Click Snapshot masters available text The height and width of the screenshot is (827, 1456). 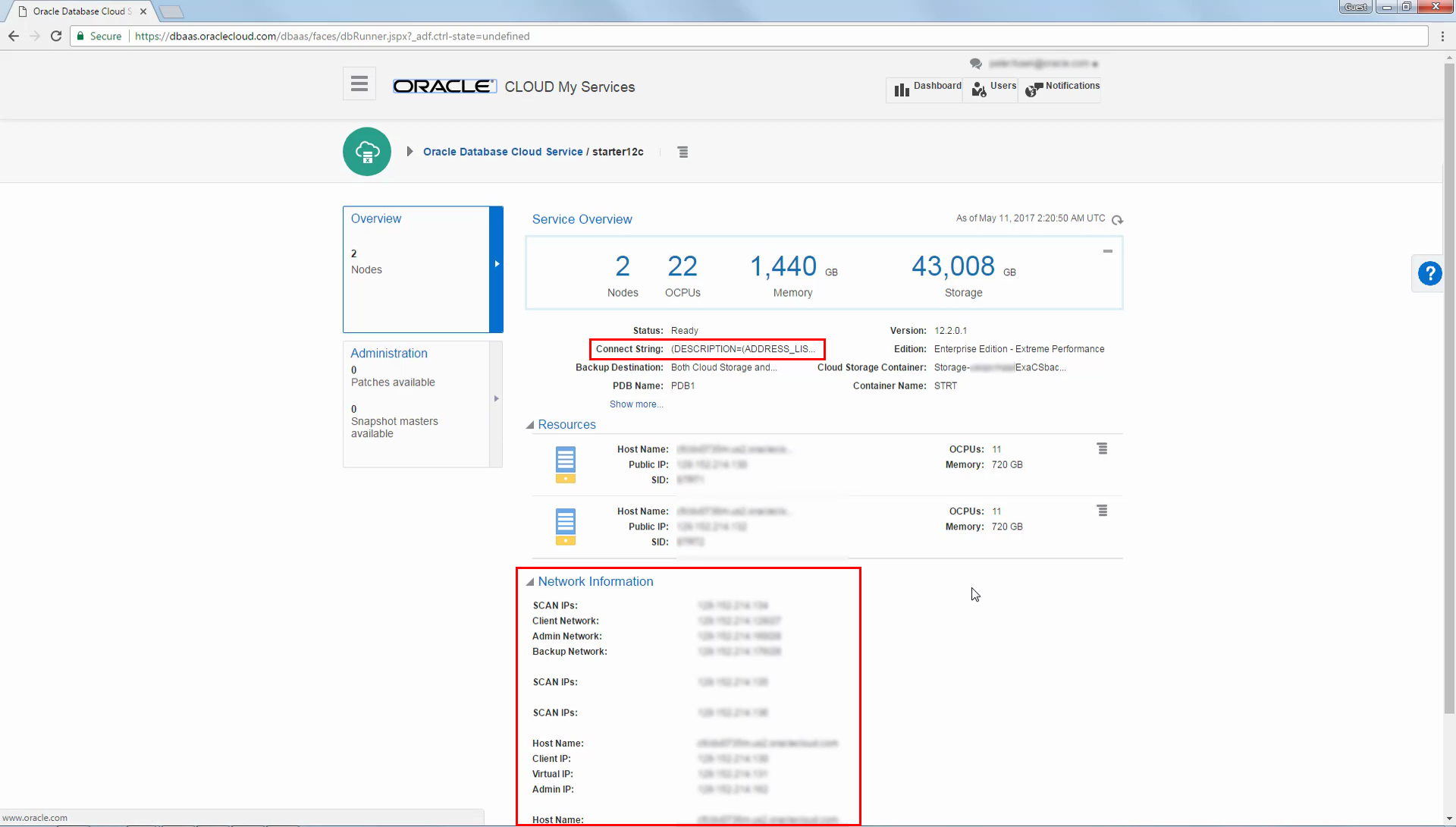[x=394, y=427]
